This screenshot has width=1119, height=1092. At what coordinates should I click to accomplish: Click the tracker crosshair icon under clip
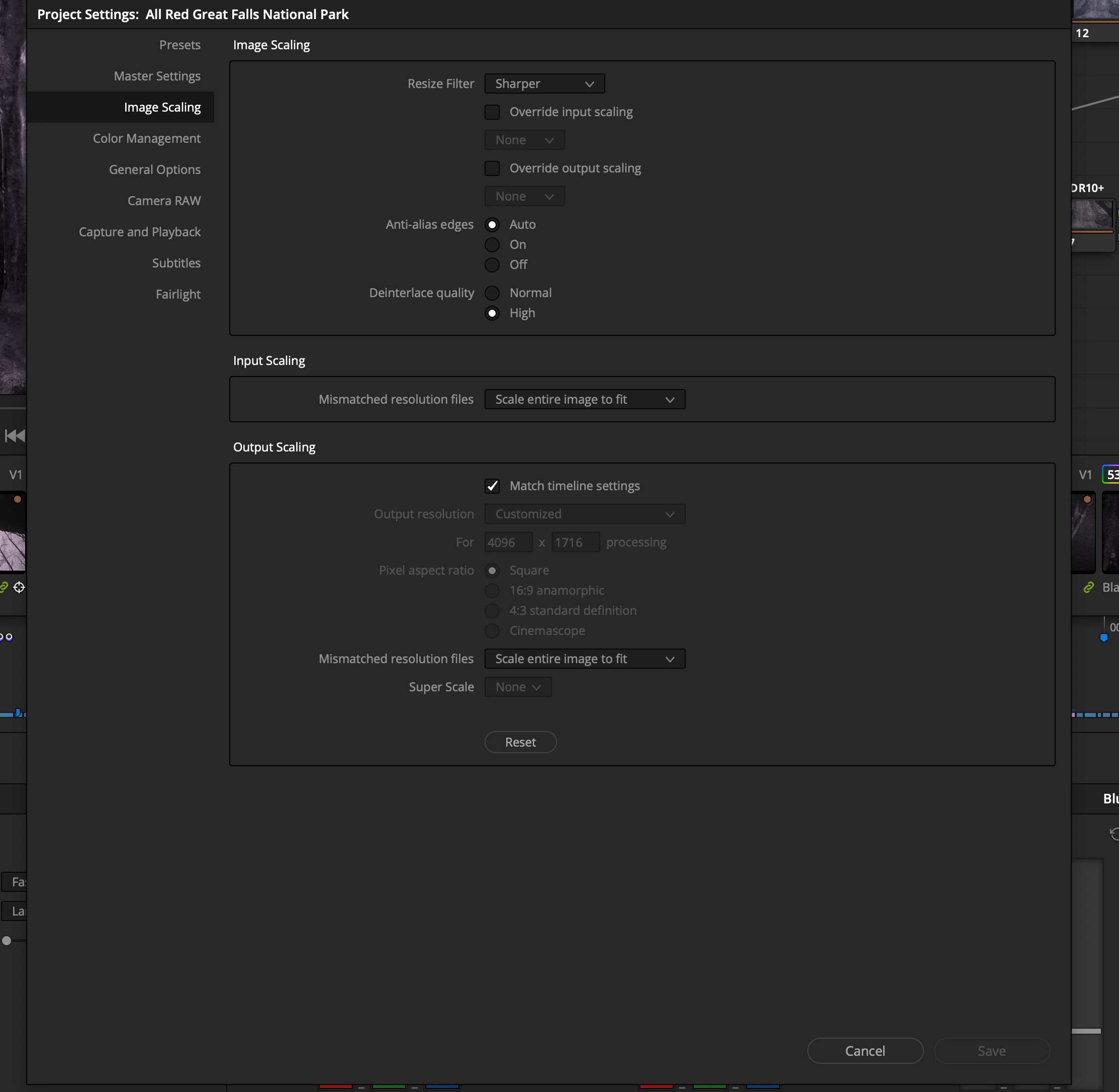coord(19,587)
